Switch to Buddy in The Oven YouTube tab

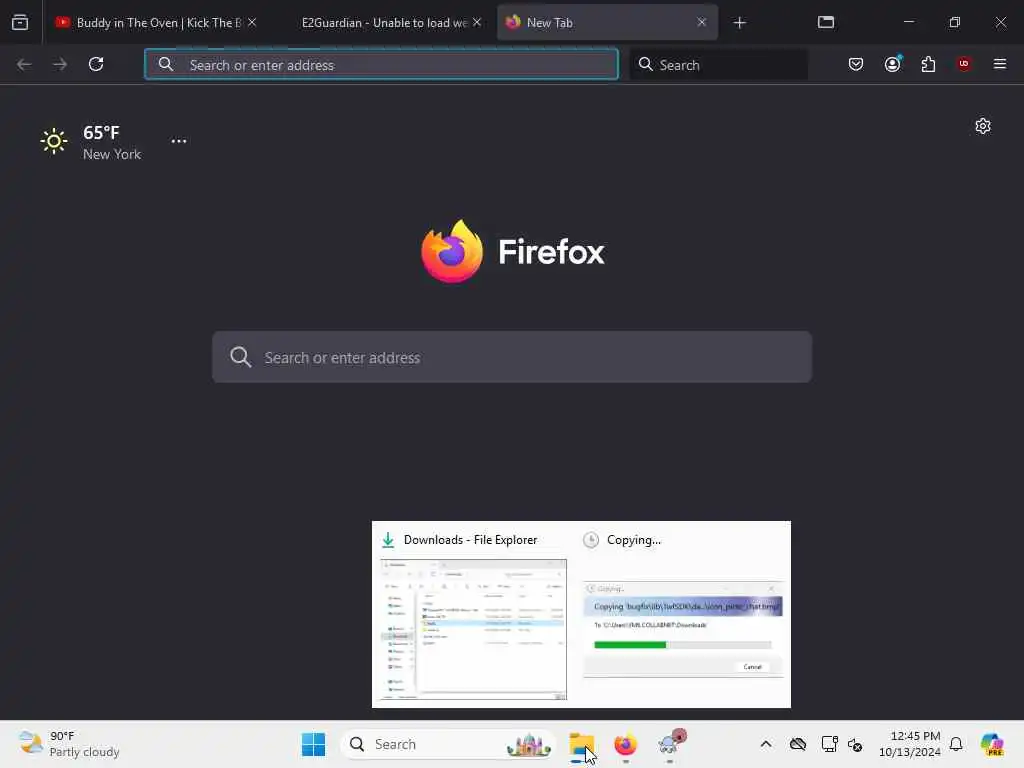[155, 22]
